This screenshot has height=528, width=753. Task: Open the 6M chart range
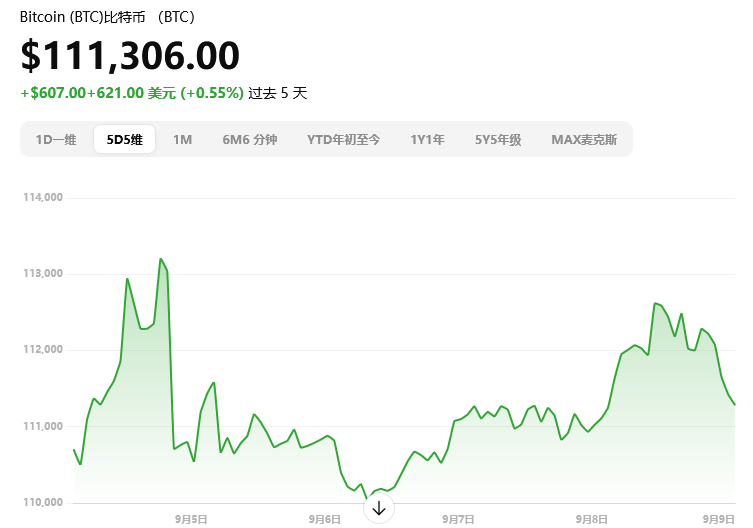pyautogui.click(x=249, y=140)
